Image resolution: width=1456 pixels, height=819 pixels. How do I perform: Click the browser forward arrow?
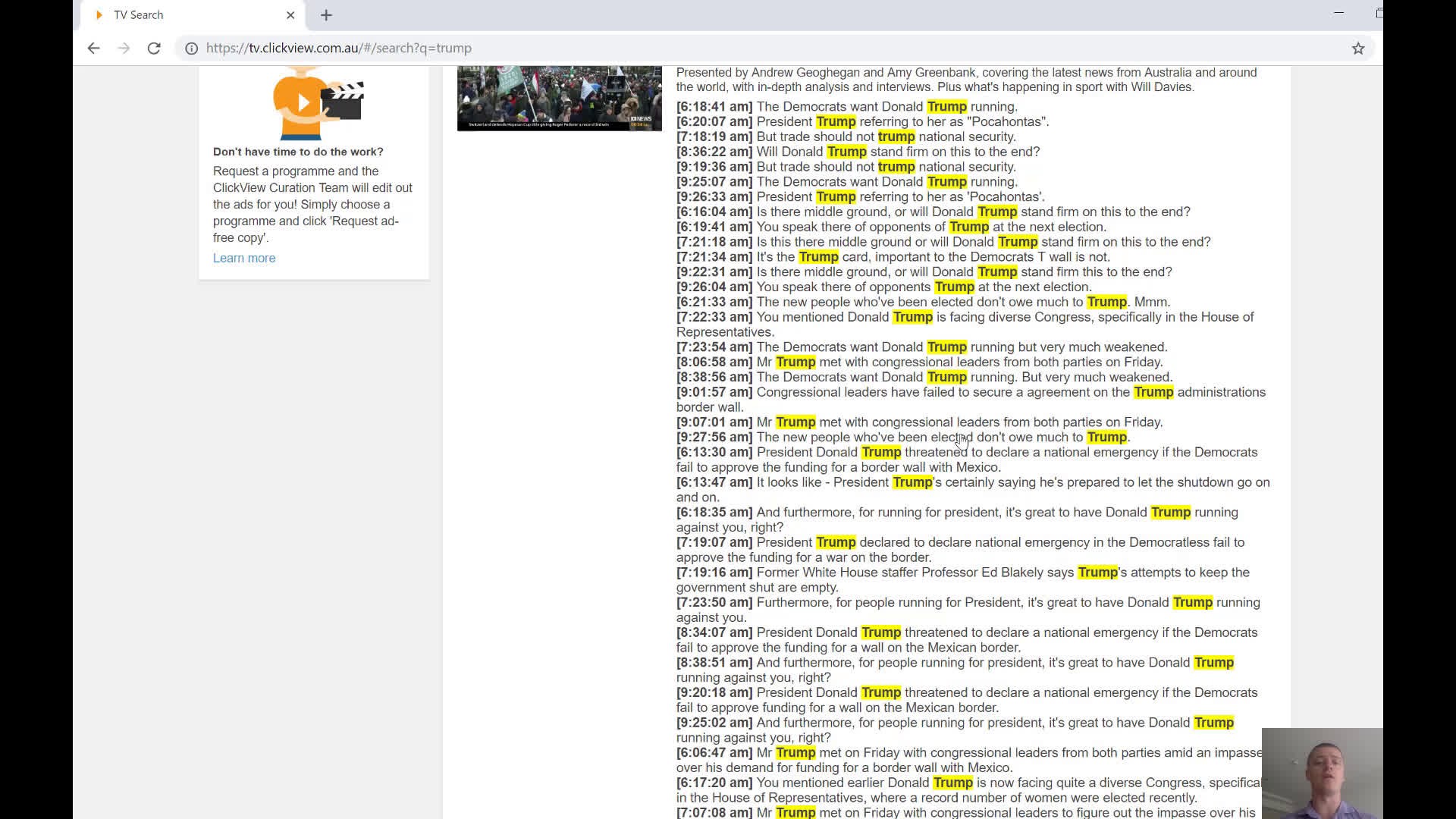124,48
